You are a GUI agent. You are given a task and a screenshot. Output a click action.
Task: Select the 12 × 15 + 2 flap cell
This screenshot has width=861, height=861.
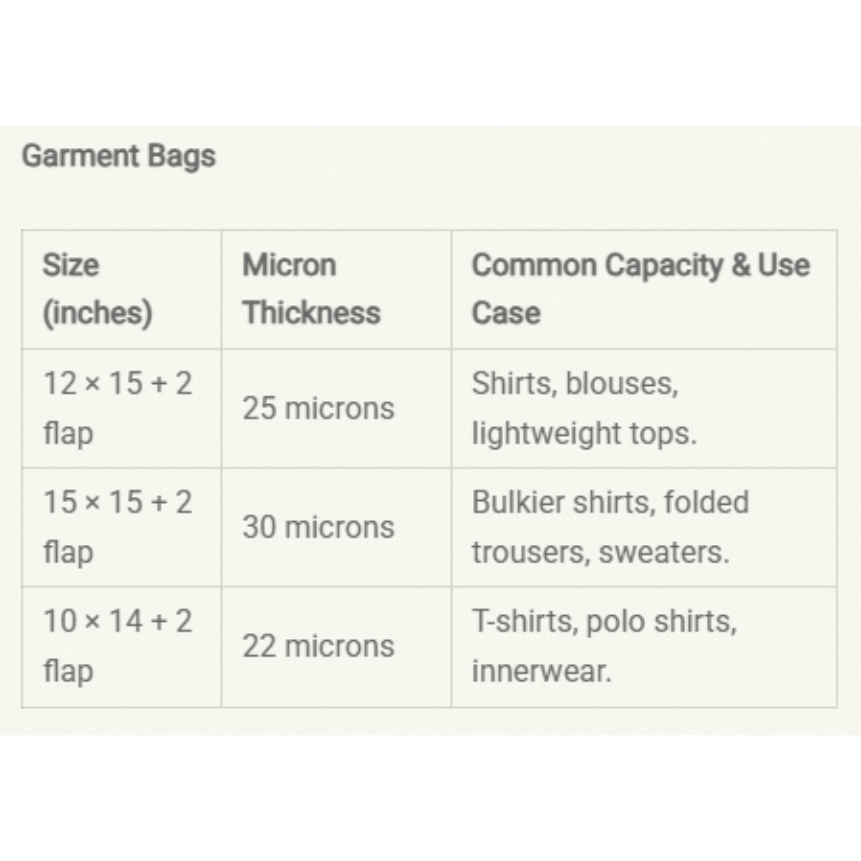coord(117,408)
